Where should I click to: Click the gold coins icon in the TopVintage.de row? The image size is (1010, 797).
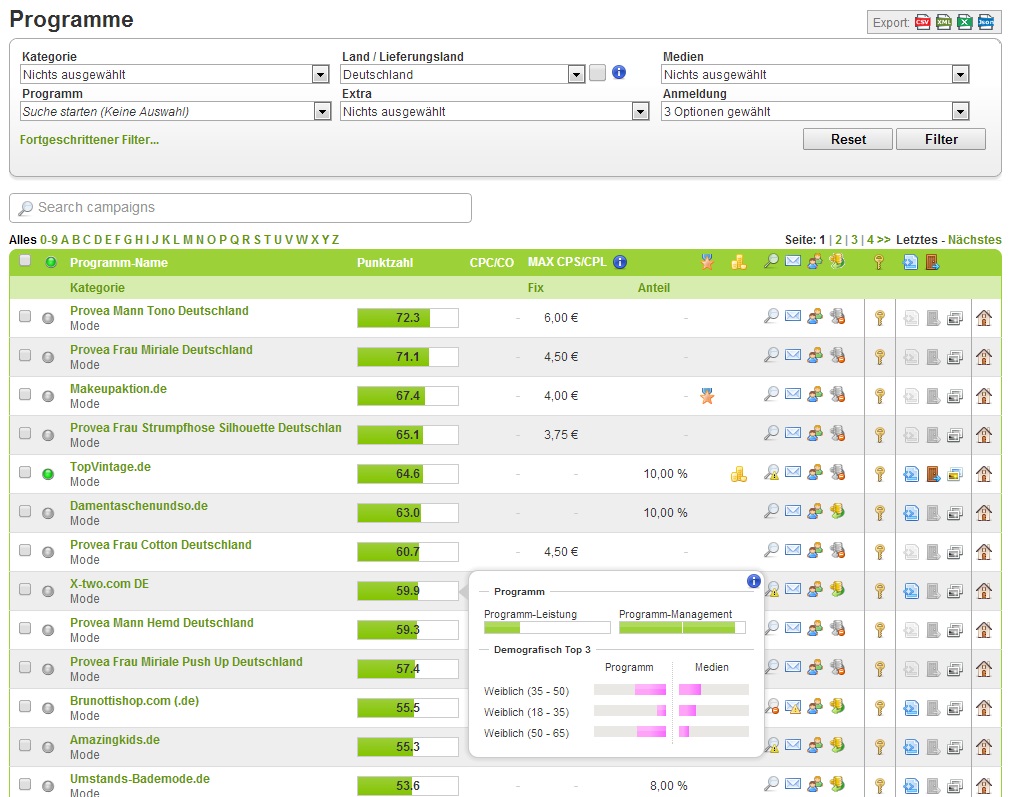pyautogui.click(x=739, y=474)
